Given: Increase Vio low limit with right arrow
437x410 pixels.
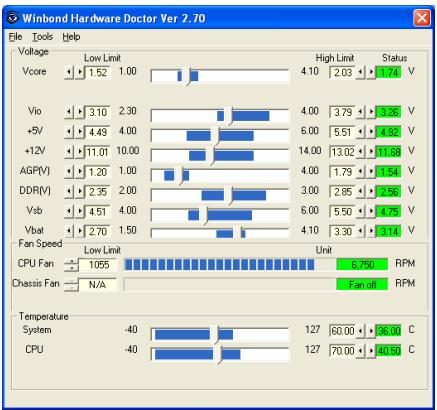Looking at the screenshot, I should pos(80,112).
